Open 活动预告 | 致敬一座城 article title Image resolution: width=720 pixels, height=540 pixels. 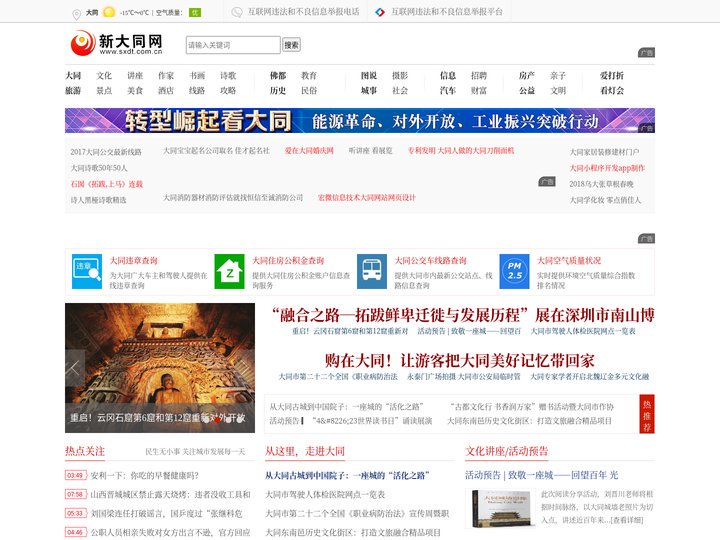pos(542,475)
